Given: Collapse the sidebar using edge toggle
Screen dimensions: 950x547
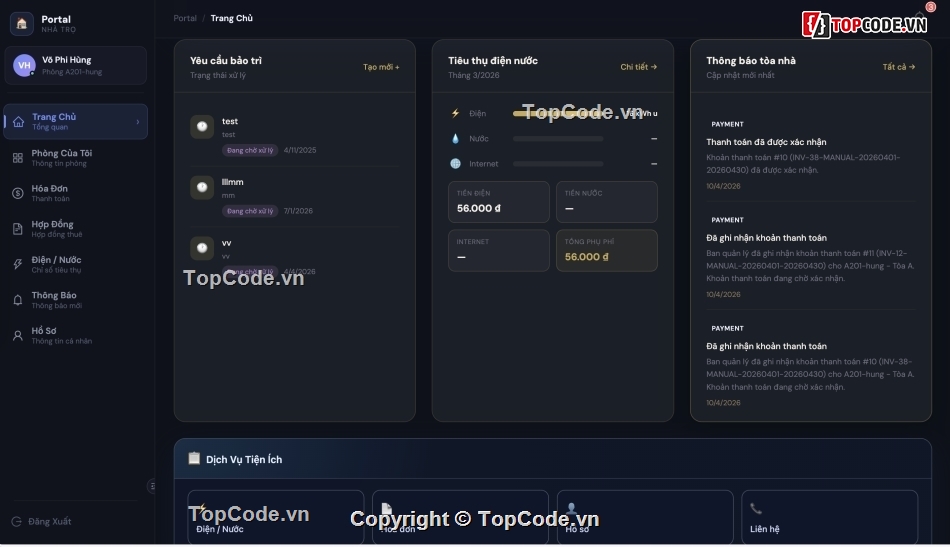Looking at the screenshot, I should click(151, 486).
